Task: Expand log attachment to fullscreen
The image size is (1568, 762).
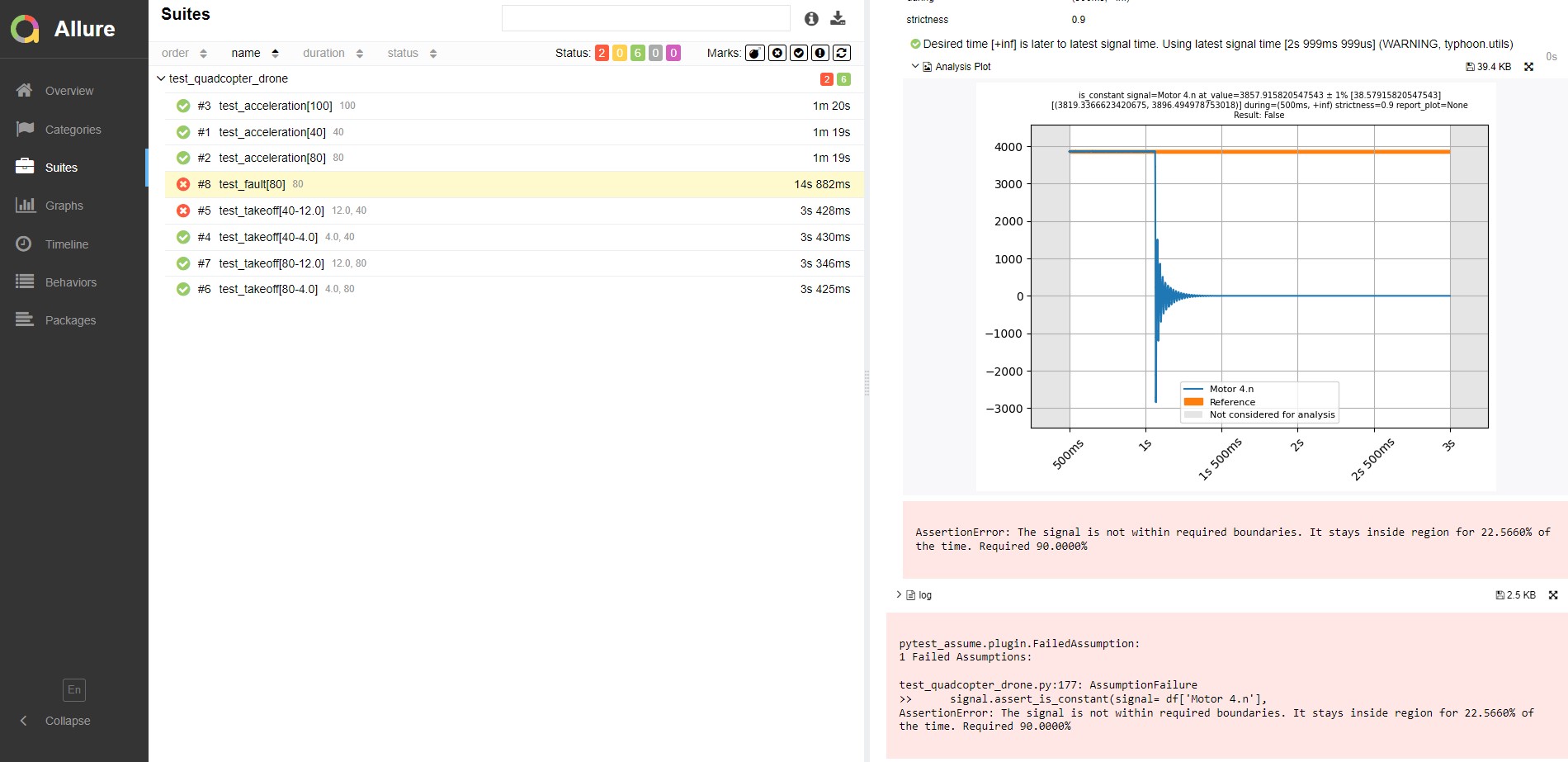Action: [1552, 595]
